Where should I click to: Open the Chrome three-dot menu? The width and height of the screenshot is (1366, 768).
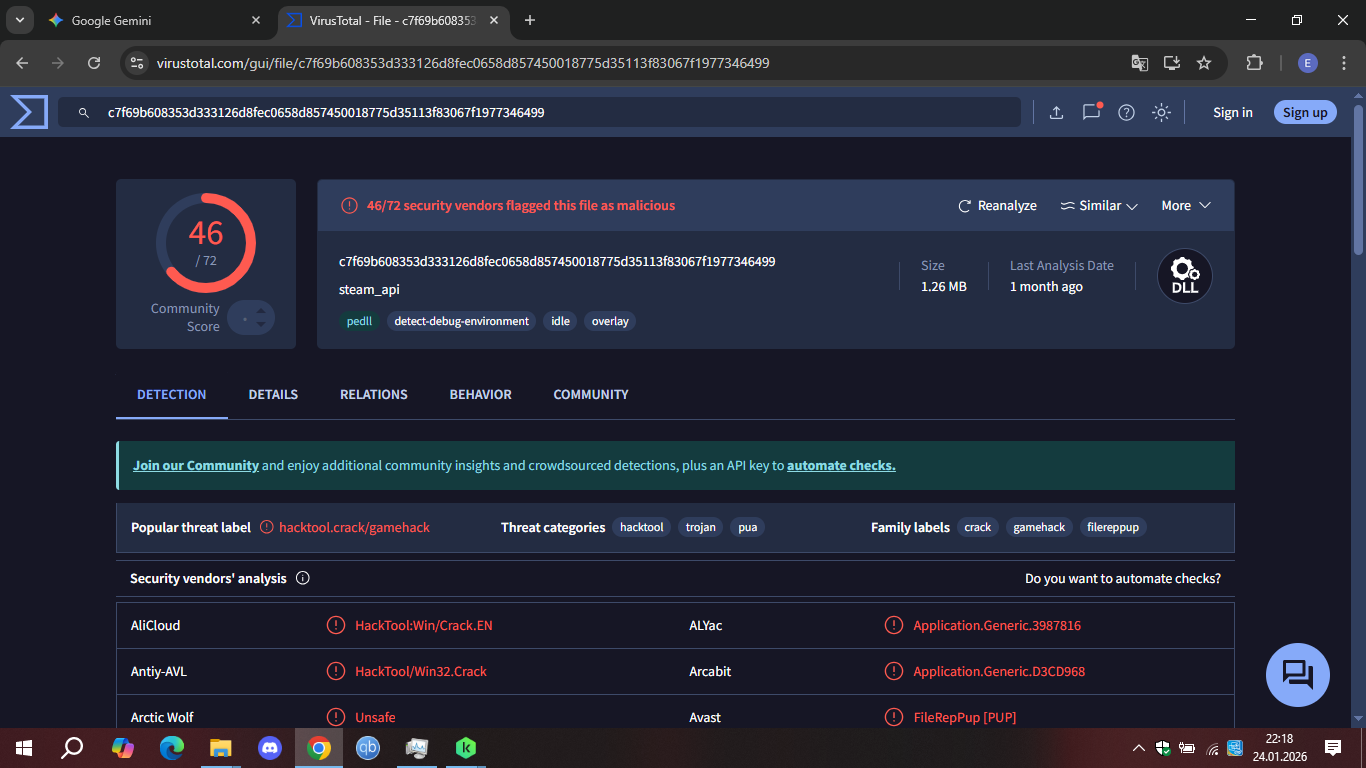tap(1343, 63)
